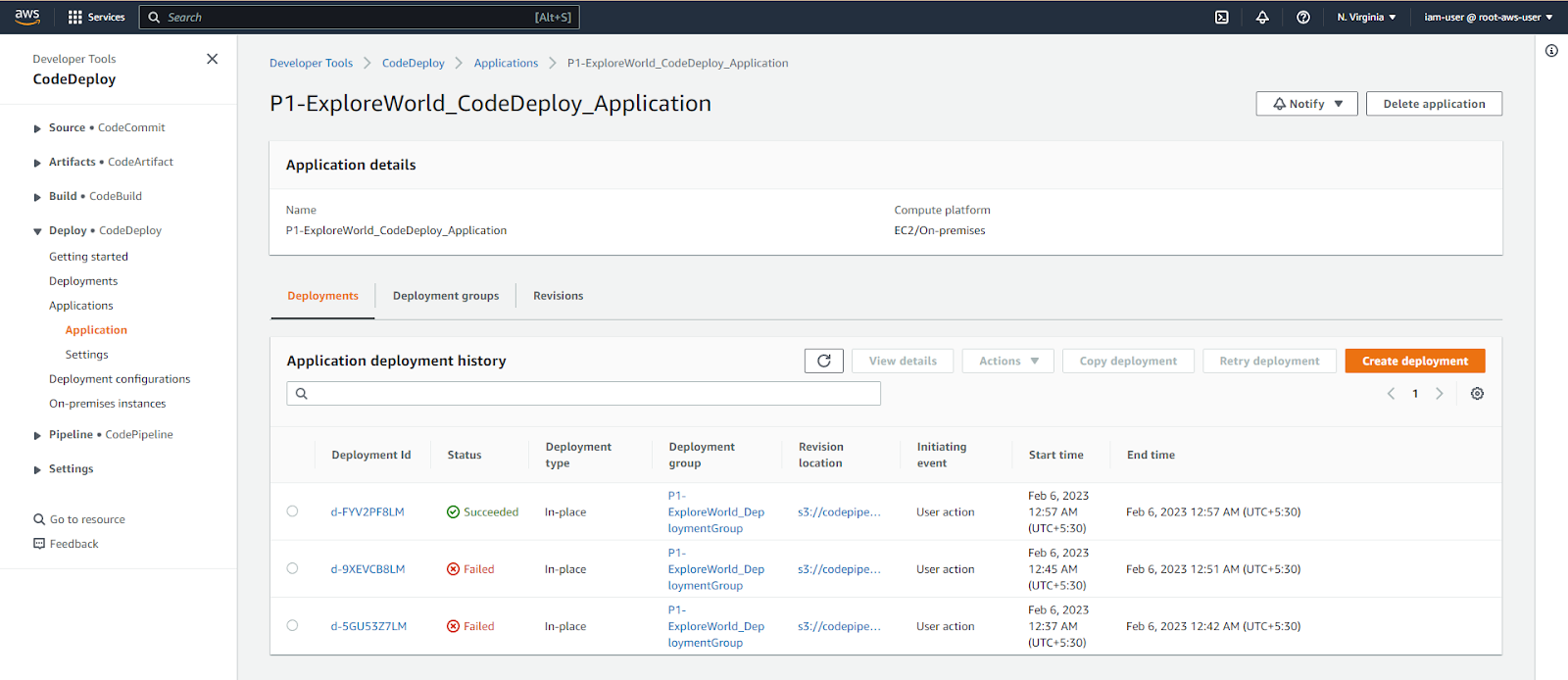Expand the Artifacts CodeArtifact section
This screenshot has height=680, width=1568.
tap(37, 163)
